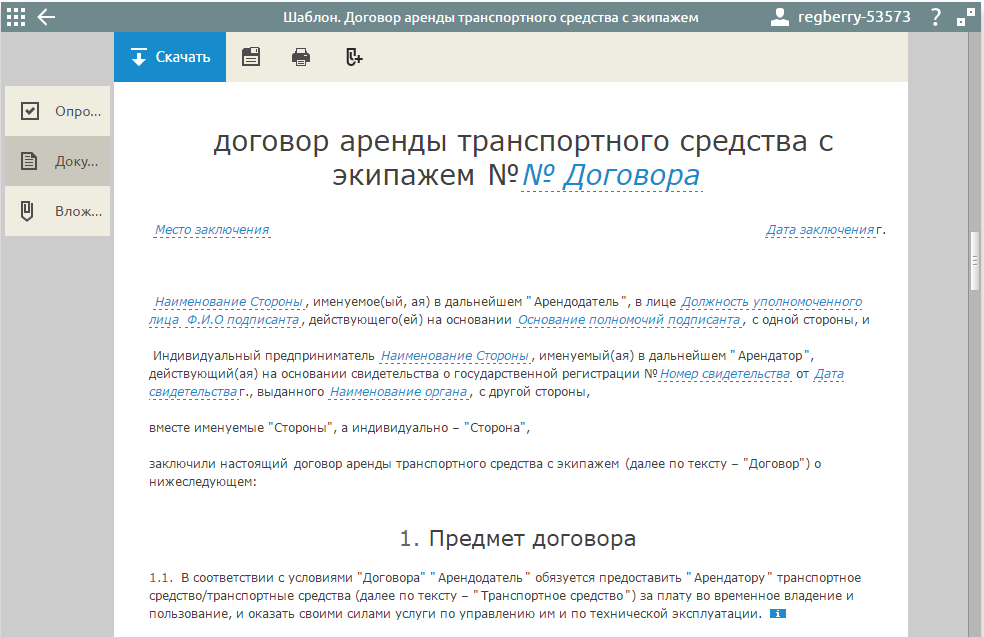Click the add attachment icon in toolbar

(353, 57)
